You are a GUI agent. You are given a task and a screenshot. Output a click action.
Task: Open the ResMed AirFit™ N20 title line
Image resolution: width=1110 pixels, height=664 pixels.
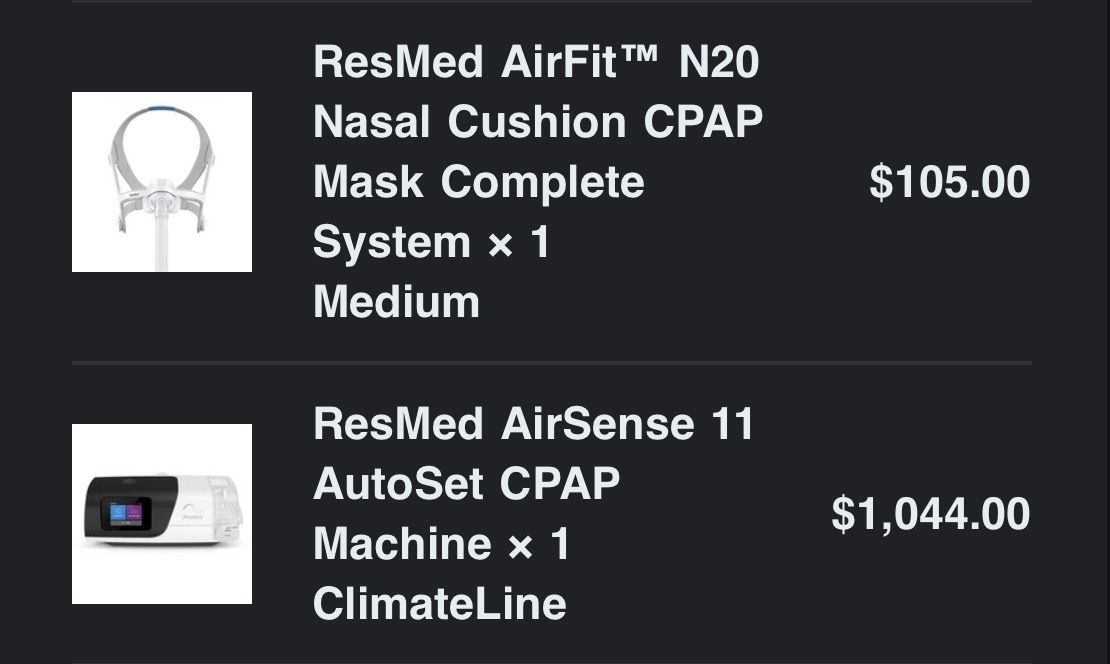(x=536, y=62)
